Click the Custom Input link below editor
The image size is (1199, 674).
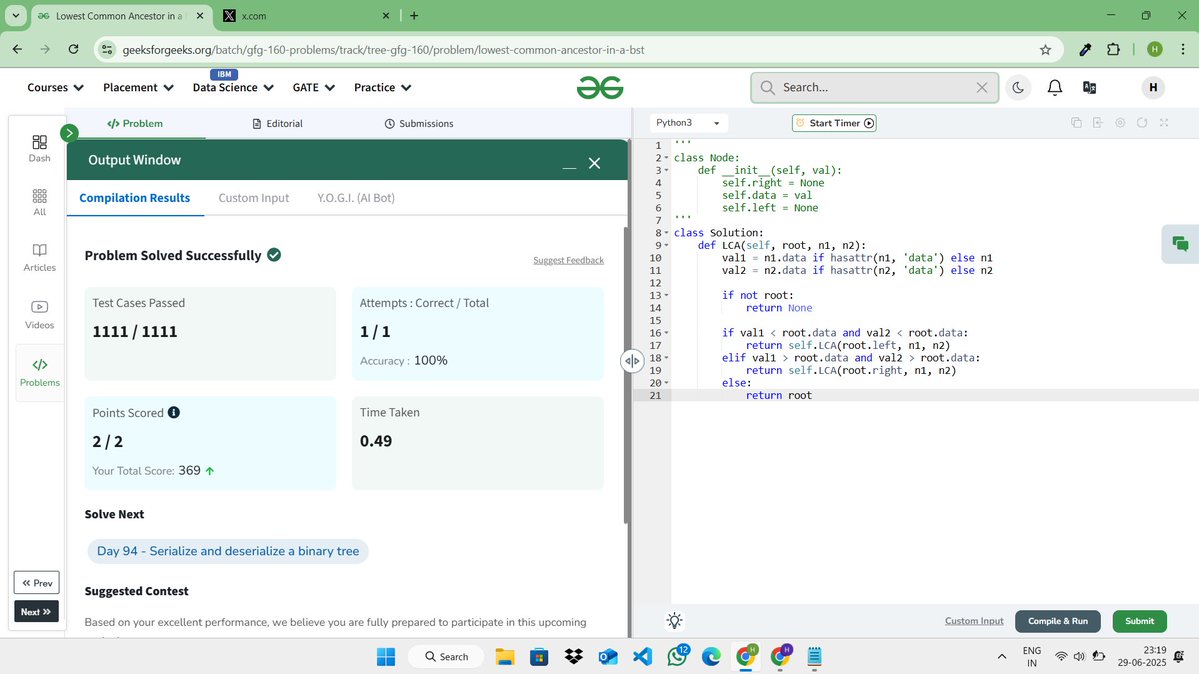point(974,620)
